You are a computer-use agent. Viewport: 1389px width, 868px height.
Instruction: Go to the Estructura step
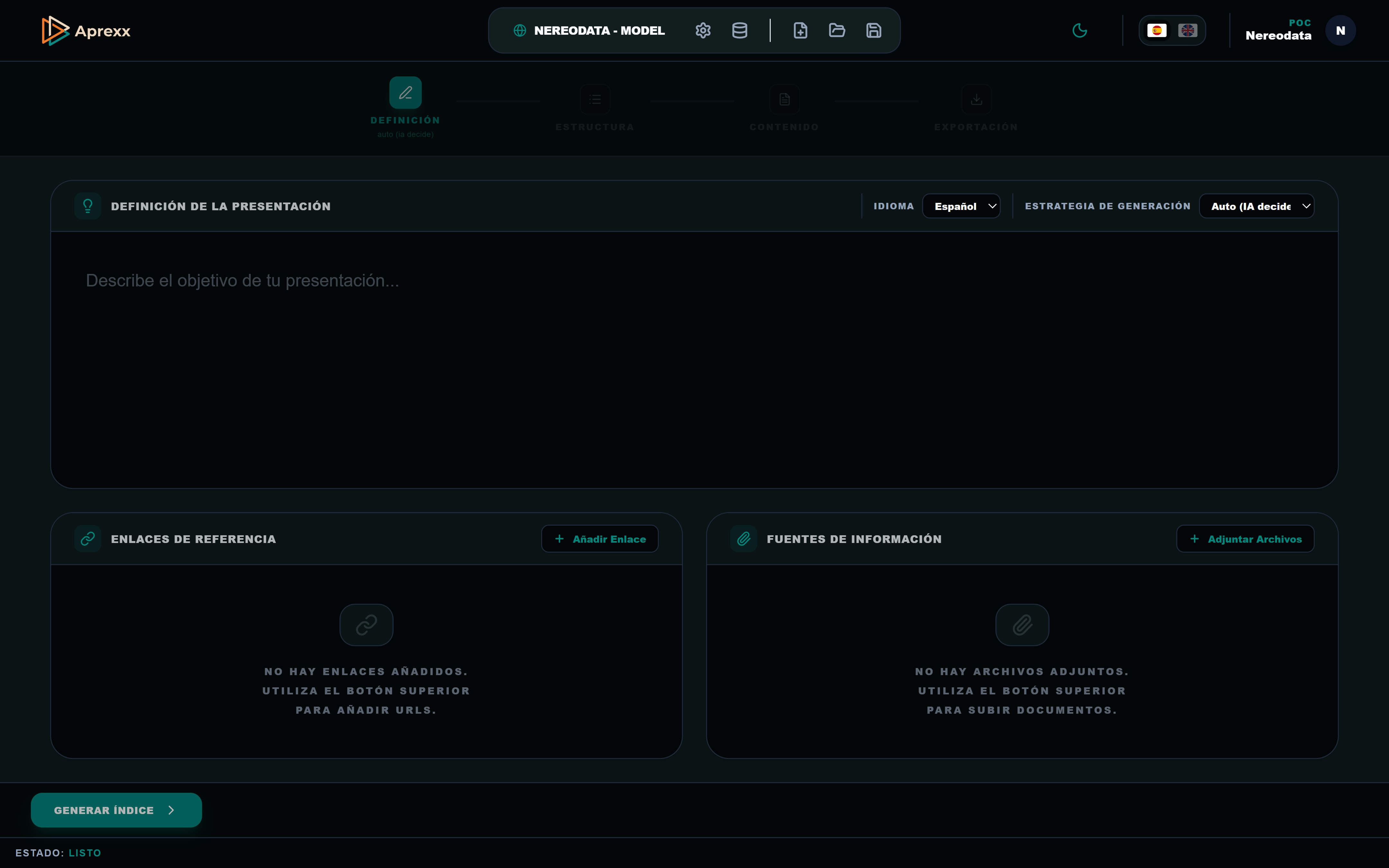click(595, 108)
